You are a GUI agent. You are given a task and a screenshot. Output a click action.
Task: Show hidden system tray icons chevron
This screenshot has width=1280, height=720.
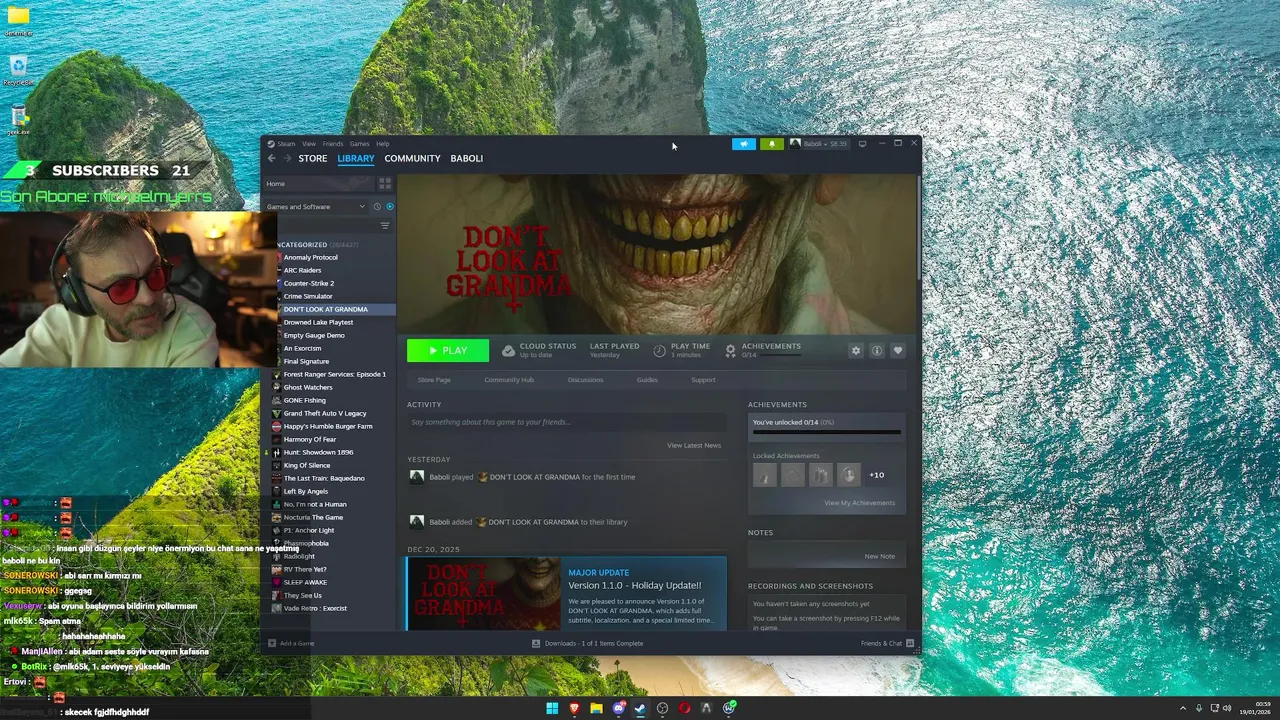[1183, 708]
